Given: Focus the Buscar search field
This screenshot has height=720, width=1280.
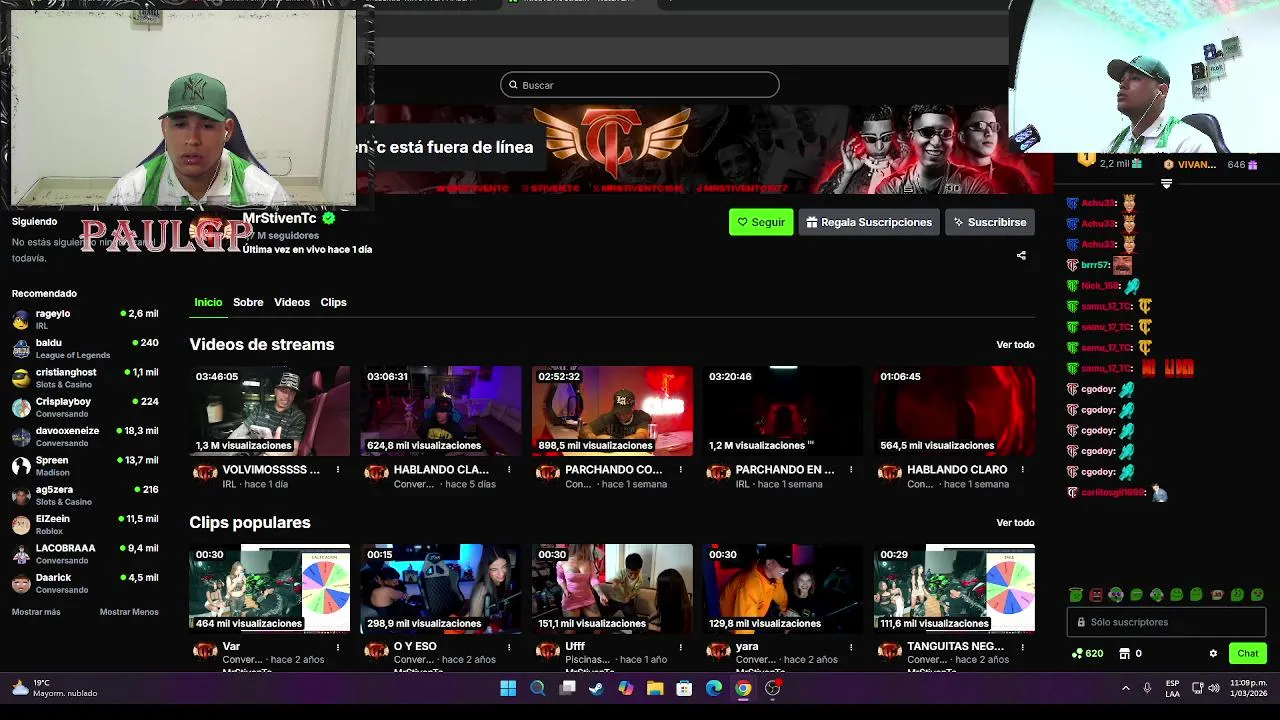Looking at the screenshot, I should [x=640, y=85].
